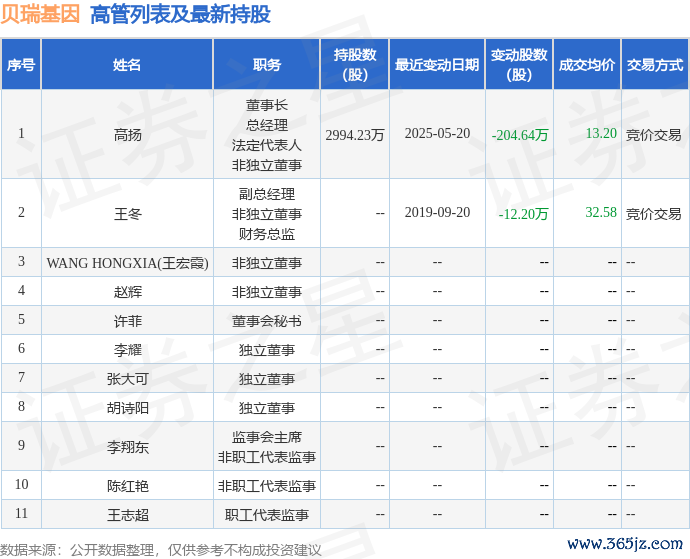This screenshot has height=559, width=690.
Task: Click the 法定代表人 title in 高扬's row
Action: 267,145
